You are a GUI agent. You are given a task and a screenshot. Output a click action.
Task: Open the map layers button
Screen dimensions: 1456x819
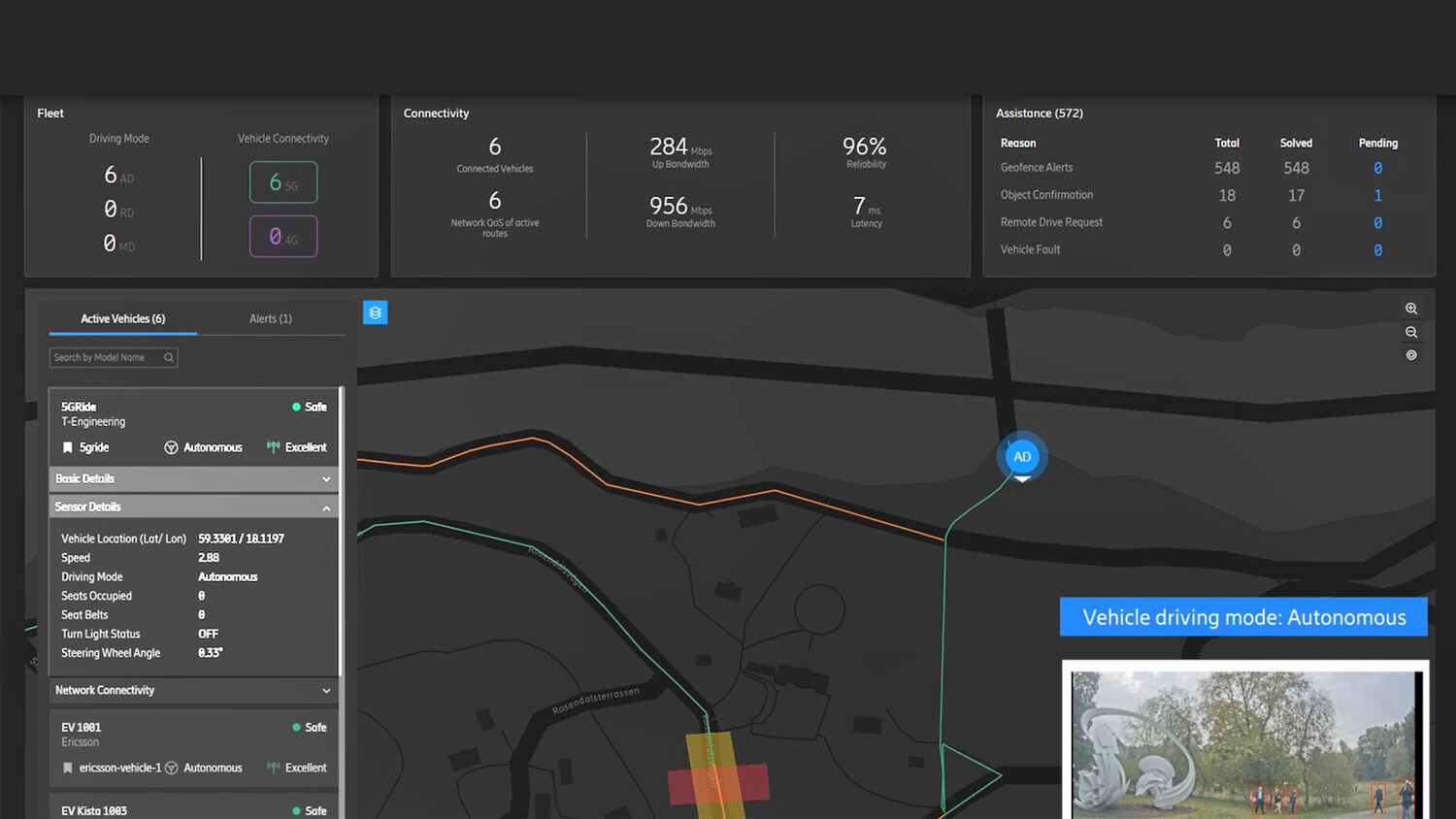pyautogui.click(x=375, y=312)
